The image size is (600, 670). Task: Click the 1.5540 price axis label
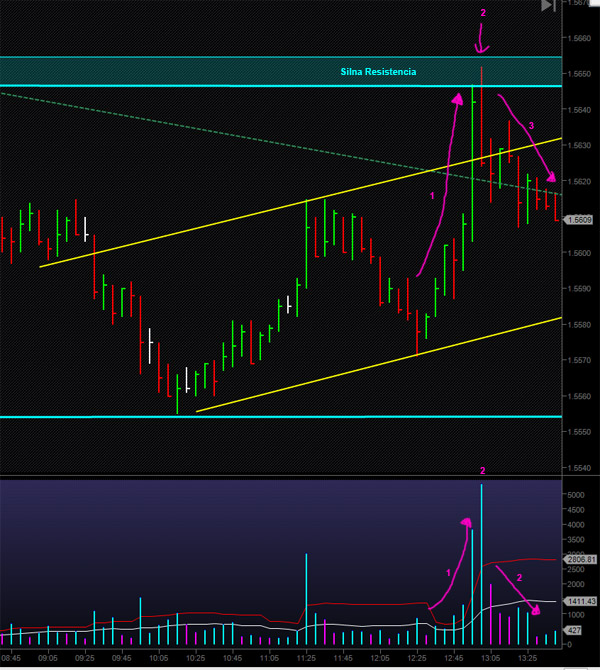pos(579,468)
